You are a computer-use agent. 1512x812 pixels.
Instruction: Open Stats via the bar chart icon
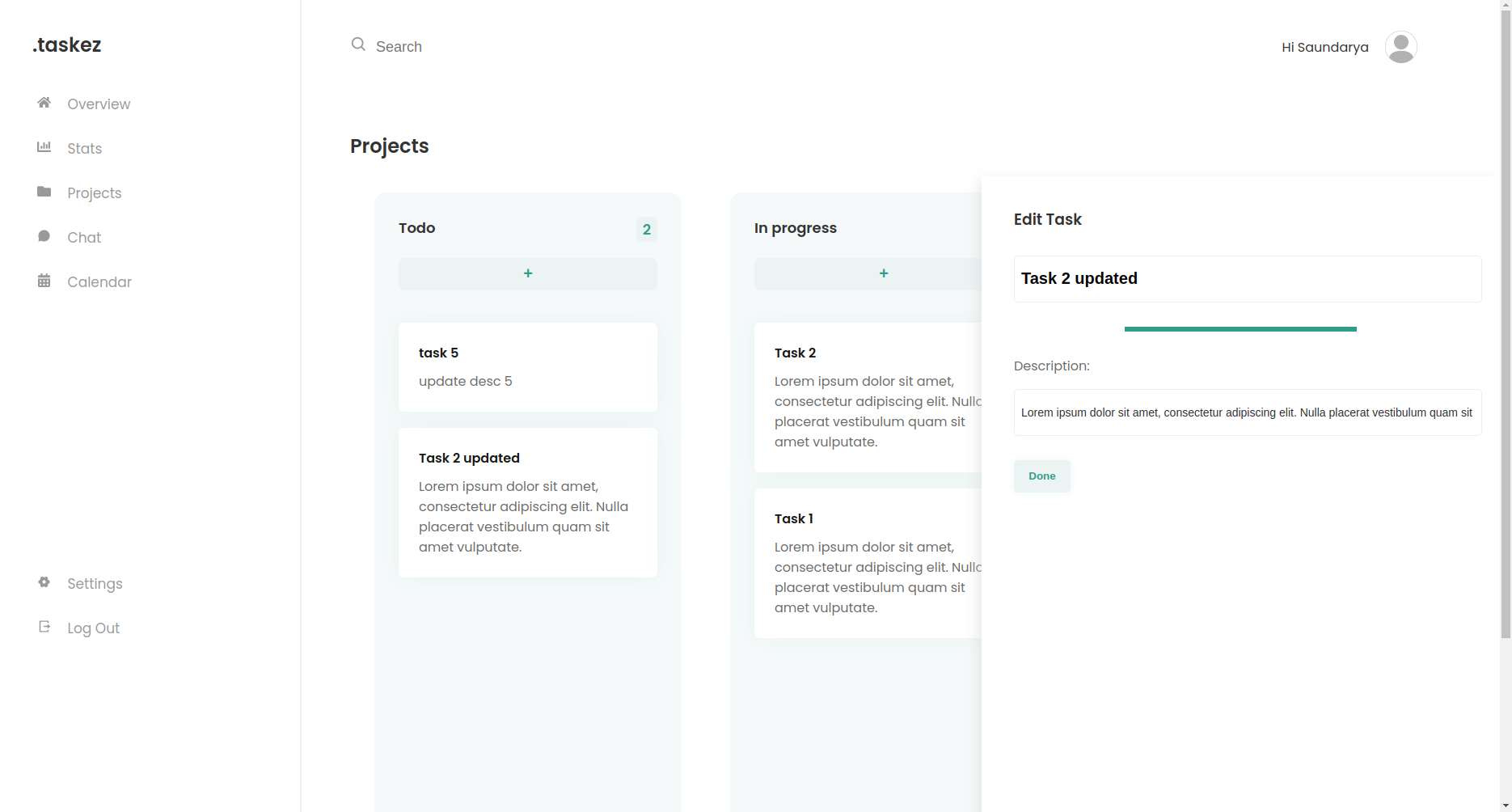pos(44,146)
